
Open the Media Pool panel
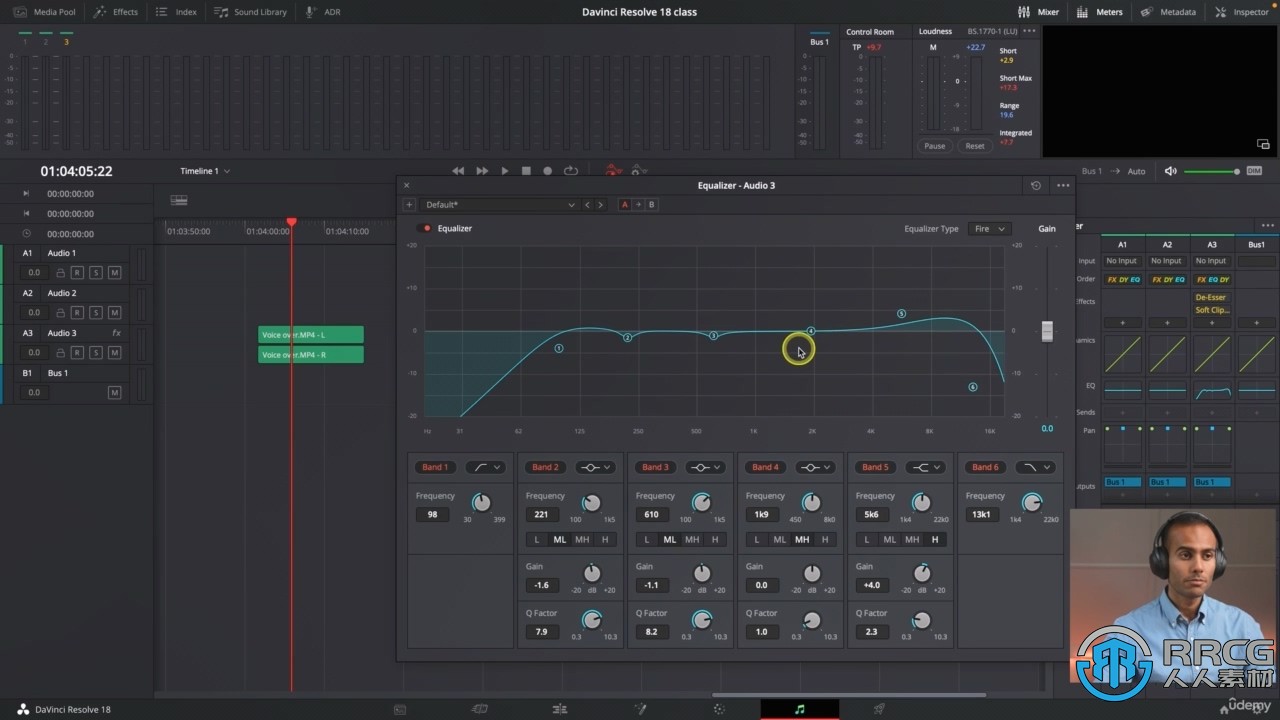pyautogui.click(x=44, y=12)
